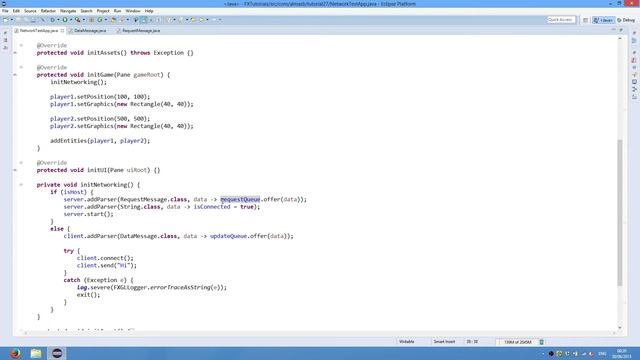The width and height of the screenshot is (640, 360).
Task: Click the isConnected identifier in code
Action: (212, 207)
